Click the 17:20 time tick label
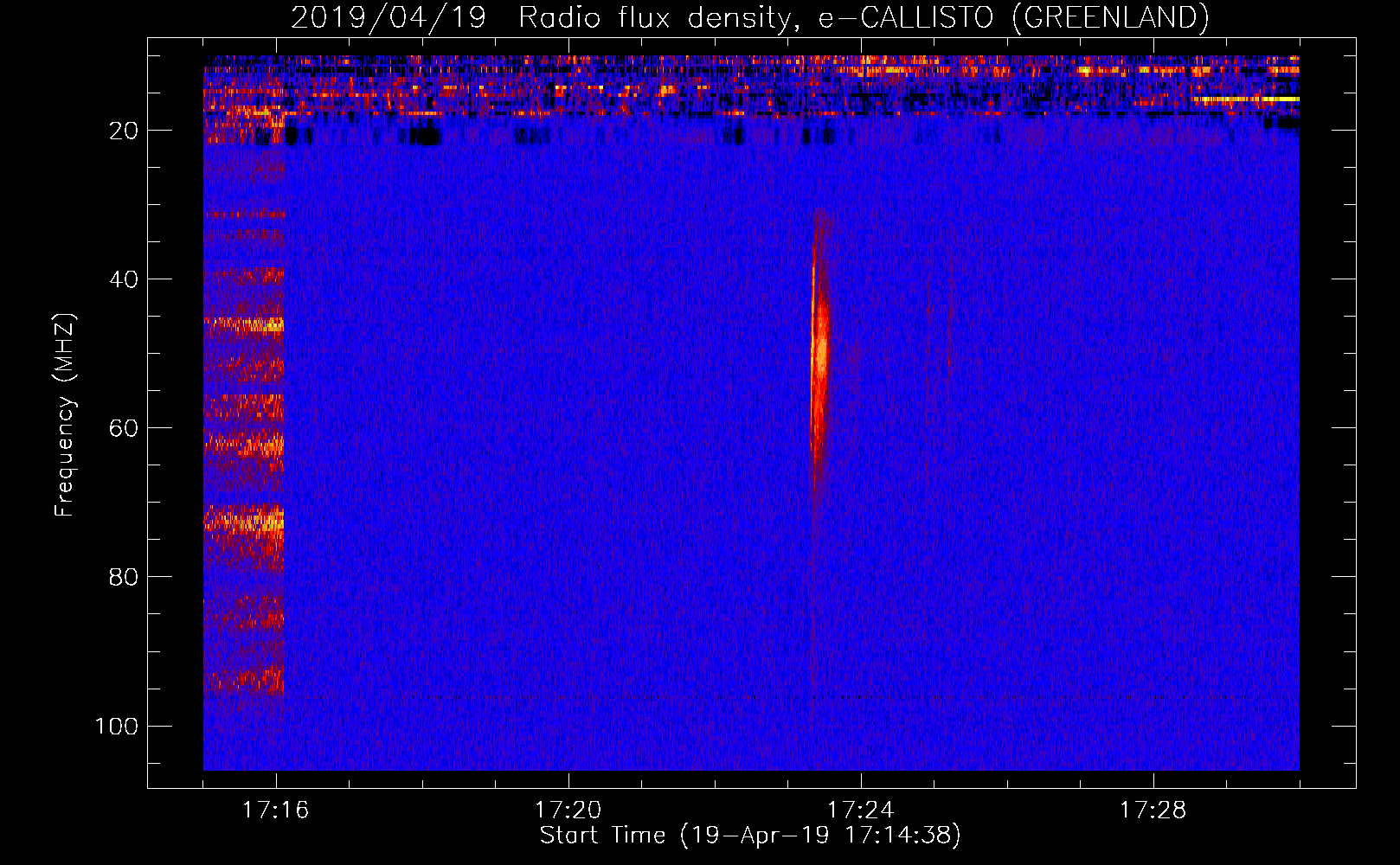Viewport: 1400px width, 865px height. click(x=568, y=811)
